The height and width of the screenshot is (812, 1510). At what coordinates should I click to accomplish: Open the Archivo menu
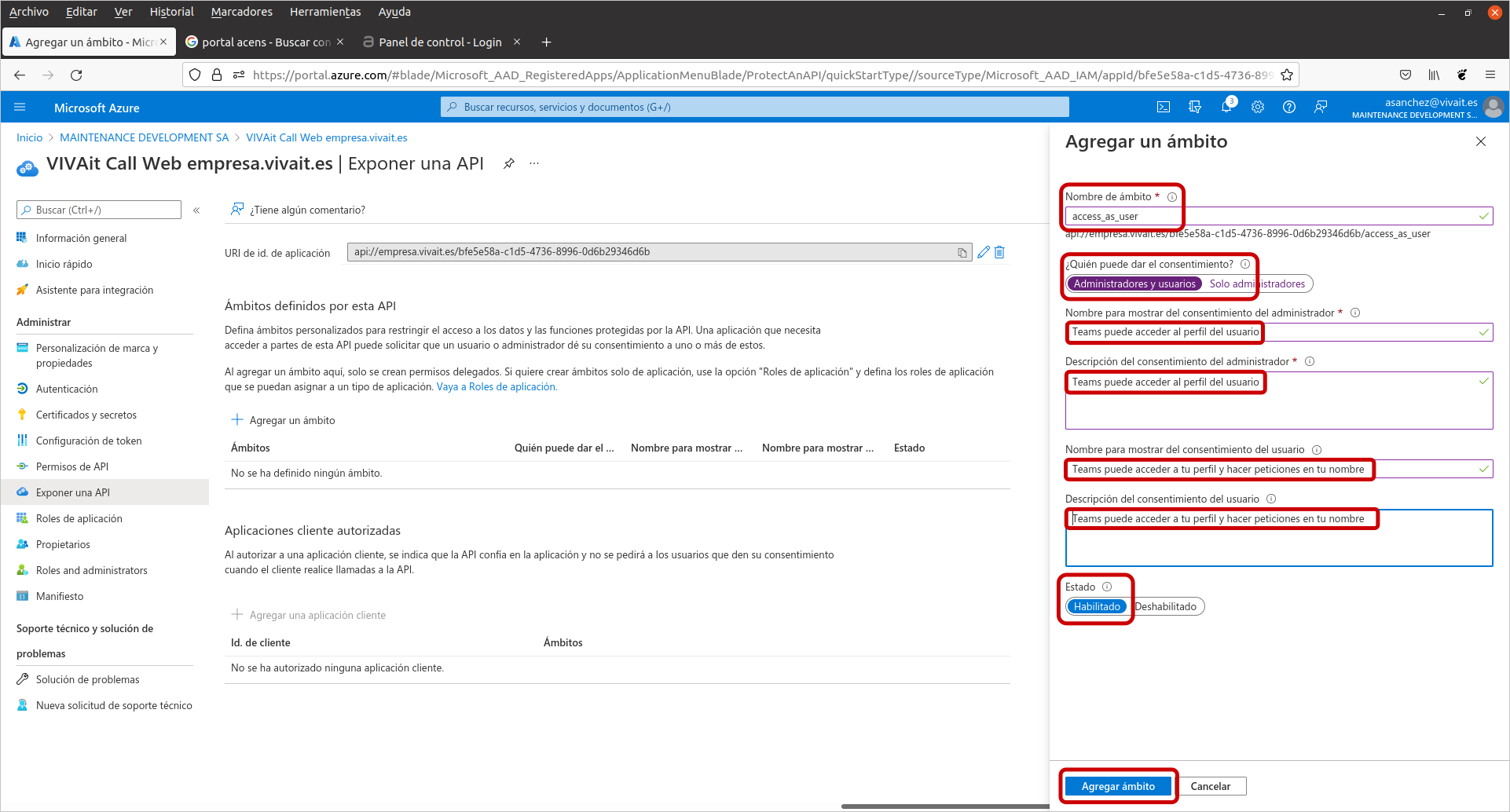click(x=29, y=12)
